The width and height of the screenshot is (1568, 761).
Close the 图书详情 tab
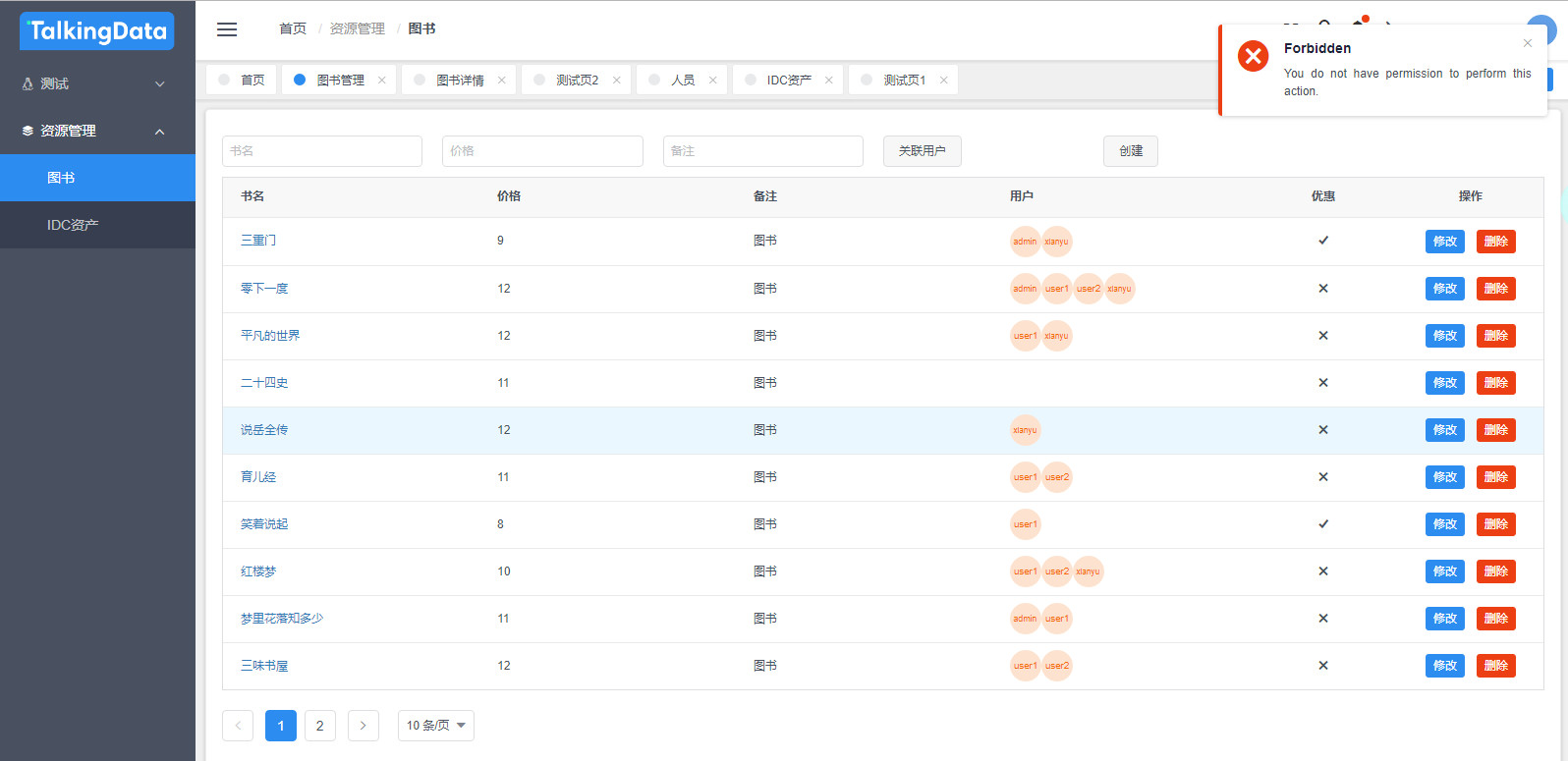pyautogui.click(x=502, y=81)
